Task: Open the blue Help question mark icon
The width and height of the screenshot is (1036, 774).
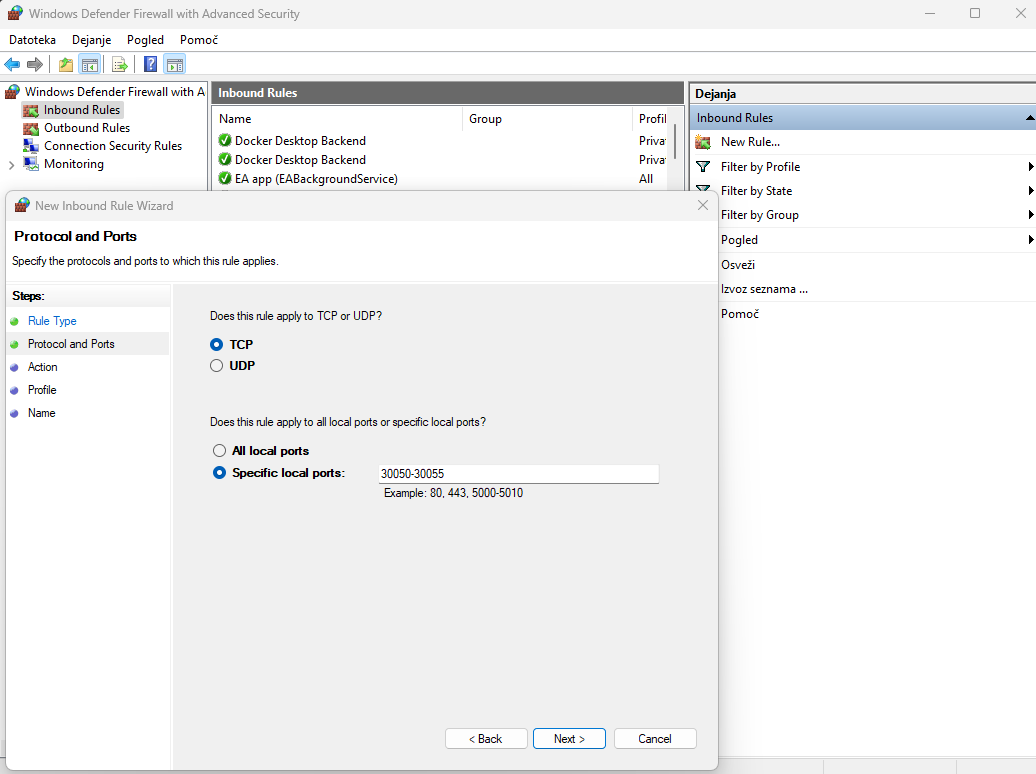Action: (x=150, y=65)
